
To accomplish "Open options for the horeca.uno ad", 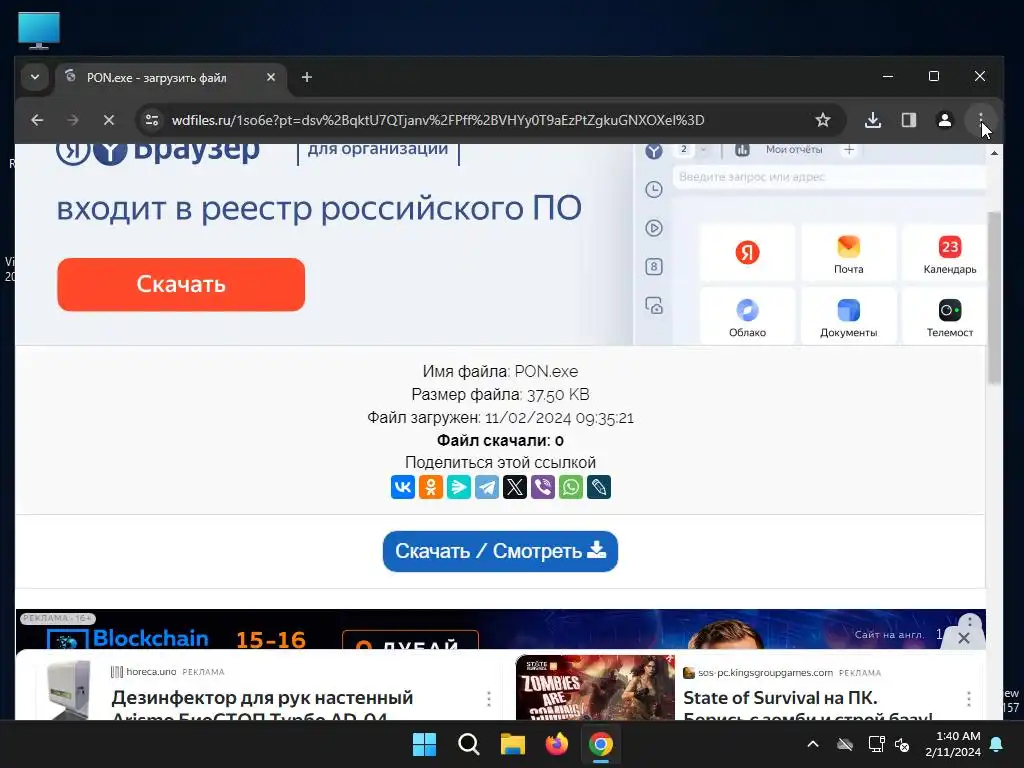I will pos(488,699).
